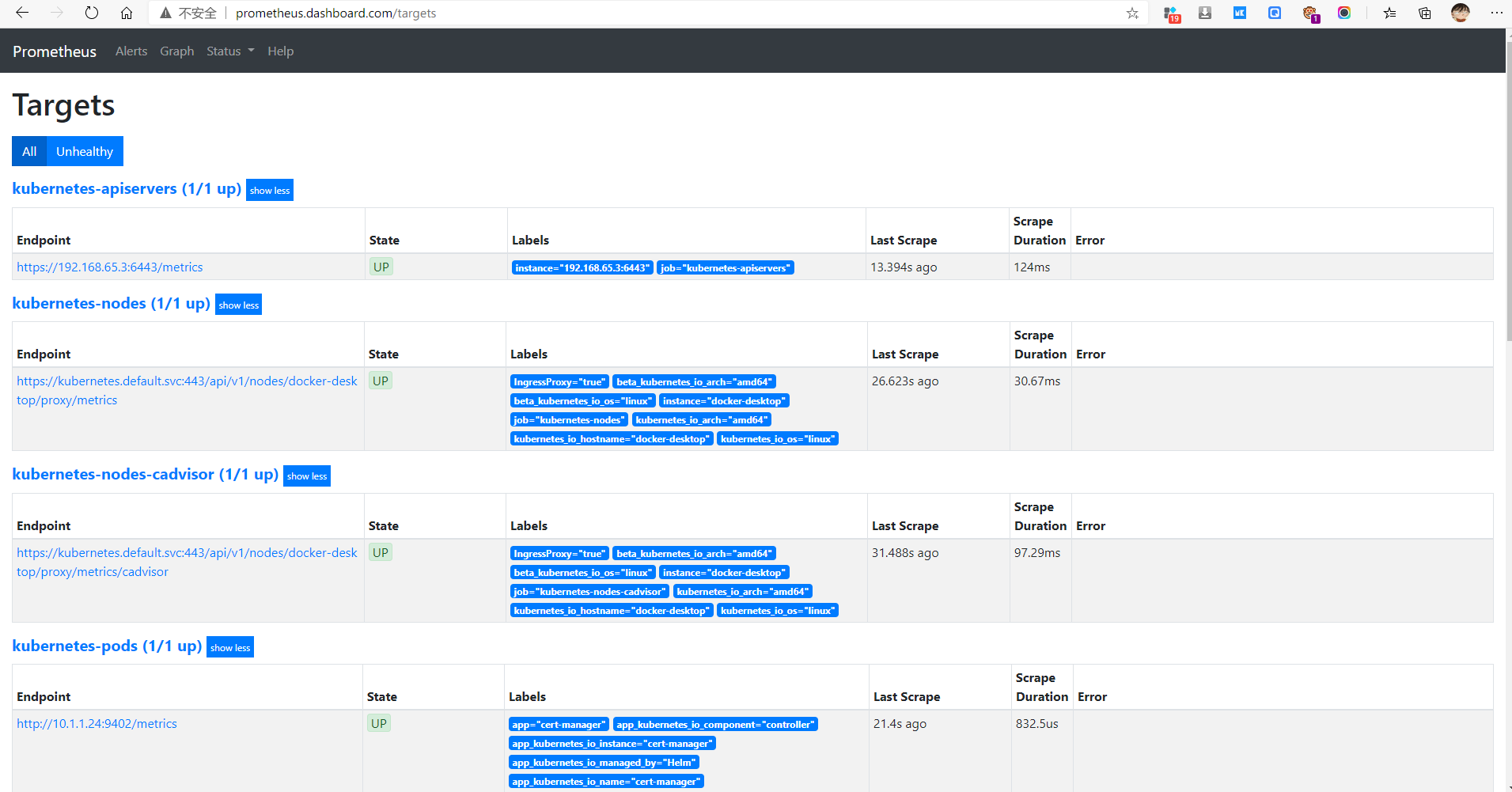Reload the Prometheus targets page

coord(92,13)
